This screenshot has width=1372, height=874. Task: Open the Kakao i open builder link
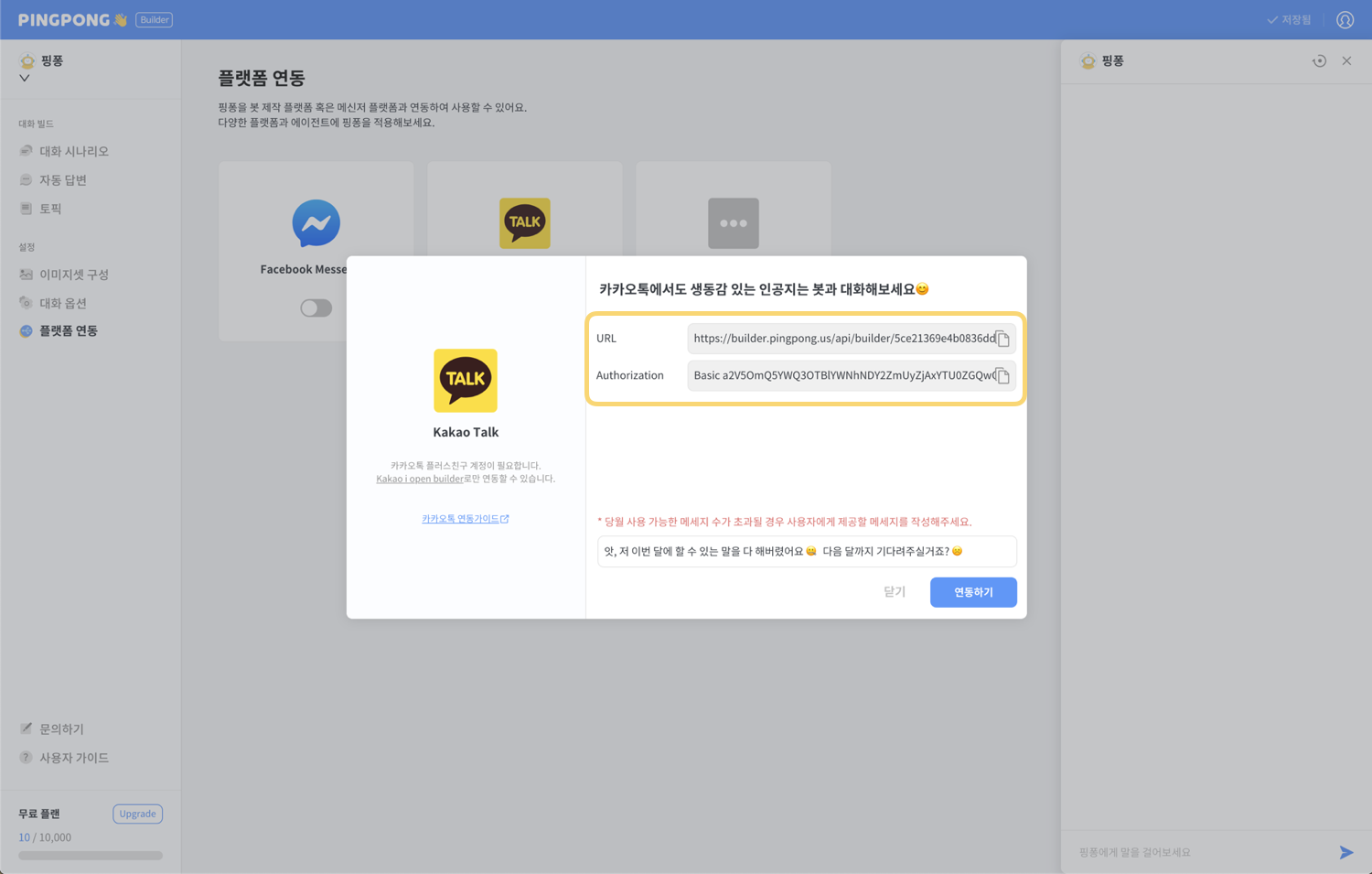[419, 479]
